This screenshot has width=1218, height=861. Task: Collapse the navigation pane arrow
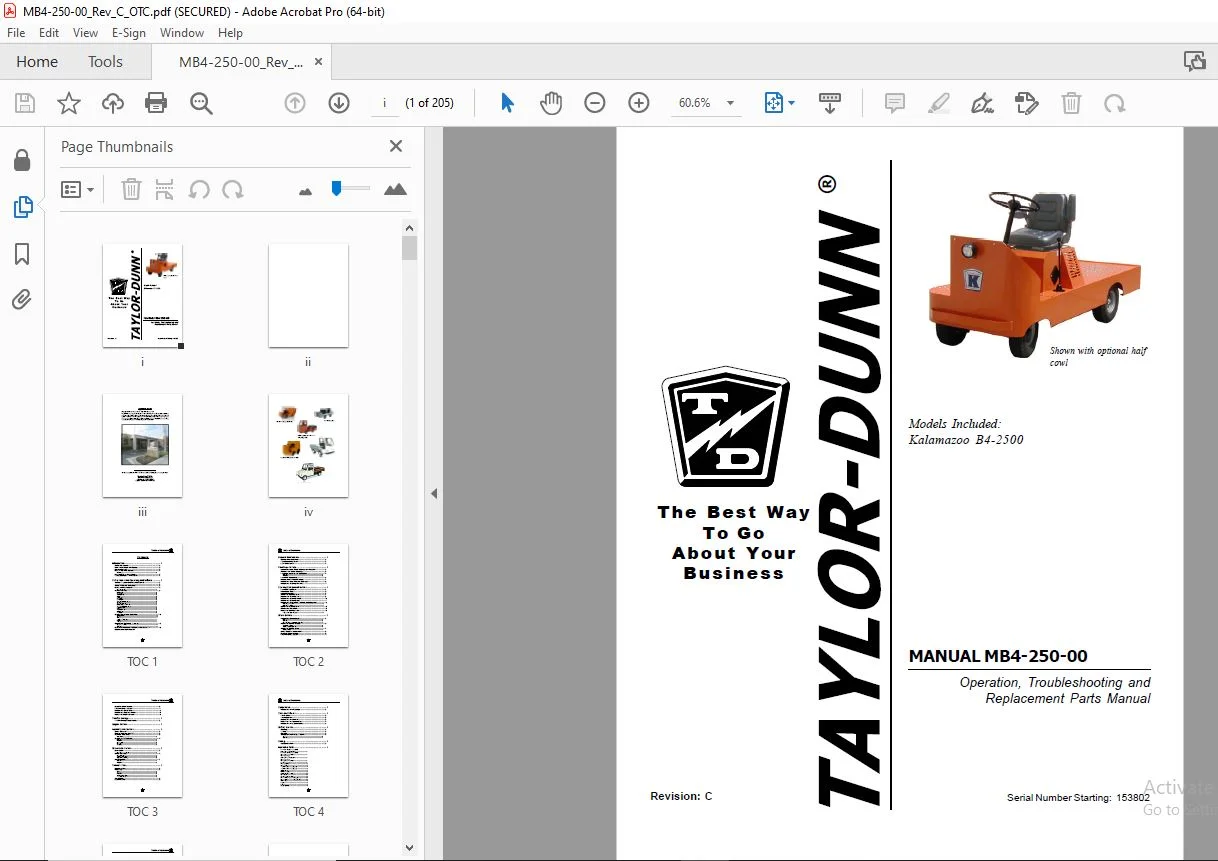click(434, 494)
